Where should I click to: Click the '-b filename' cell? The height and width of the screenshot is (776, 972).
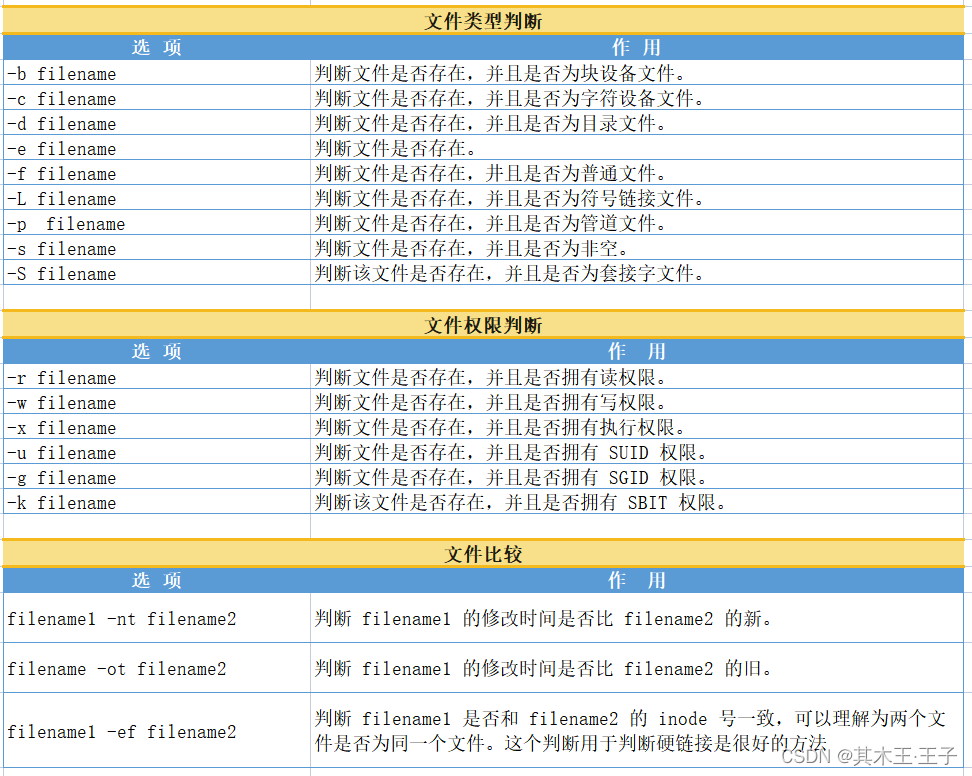(157, 73)
